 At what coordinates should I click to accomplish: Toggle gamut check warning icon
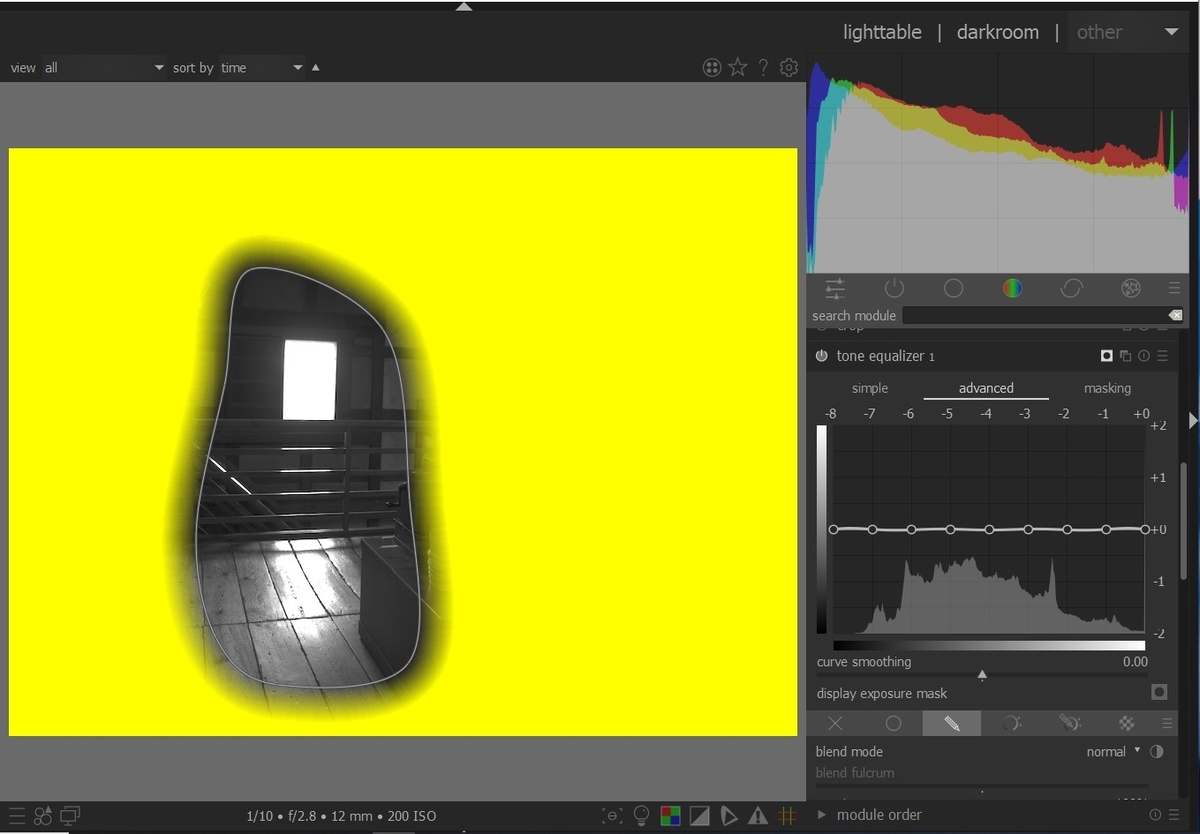tap(758, 816)
